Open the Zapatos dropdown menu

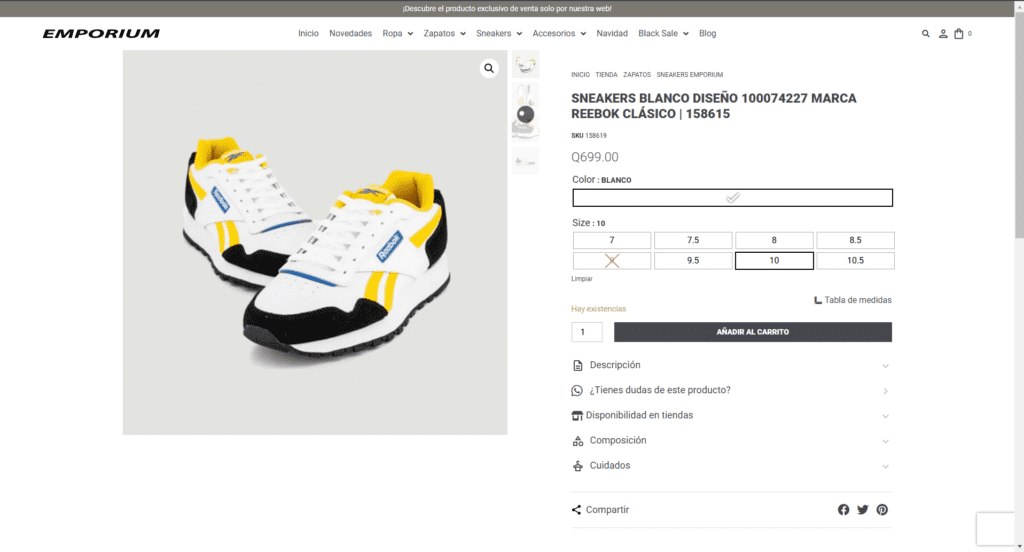[x=445, y=33]
